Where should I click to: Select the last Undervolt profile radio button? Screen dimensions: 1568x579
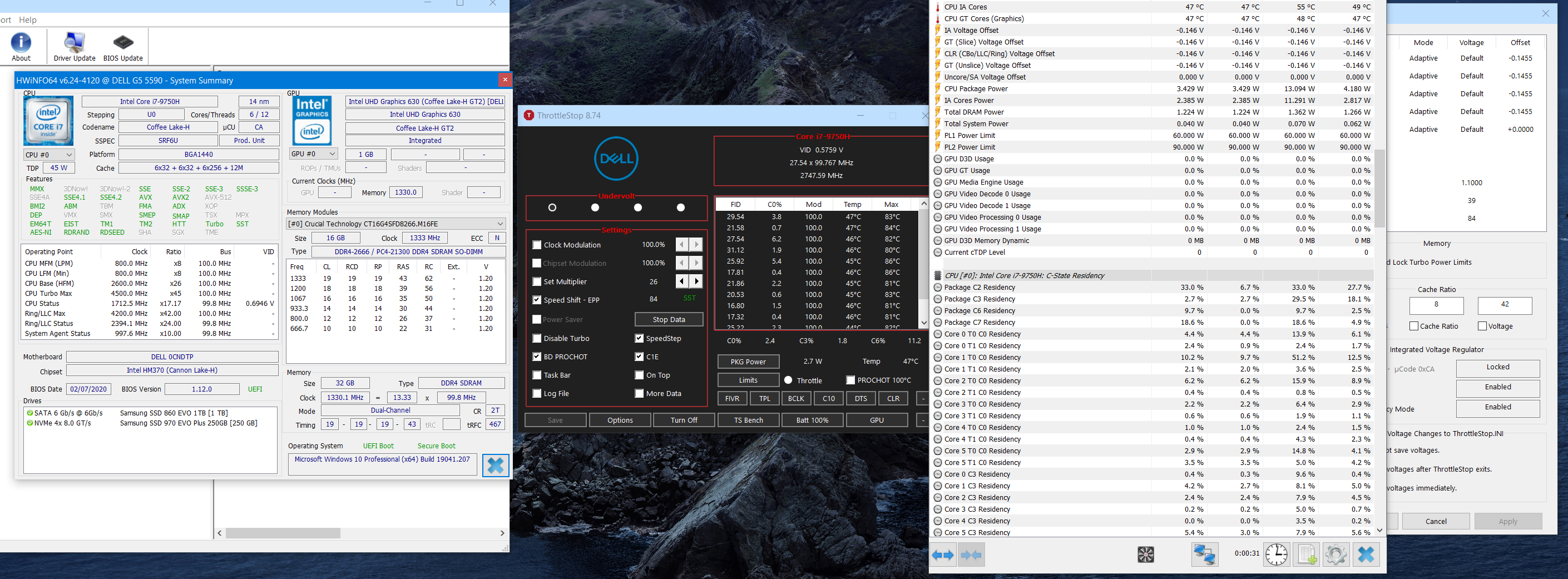click(x=680, y=207)
